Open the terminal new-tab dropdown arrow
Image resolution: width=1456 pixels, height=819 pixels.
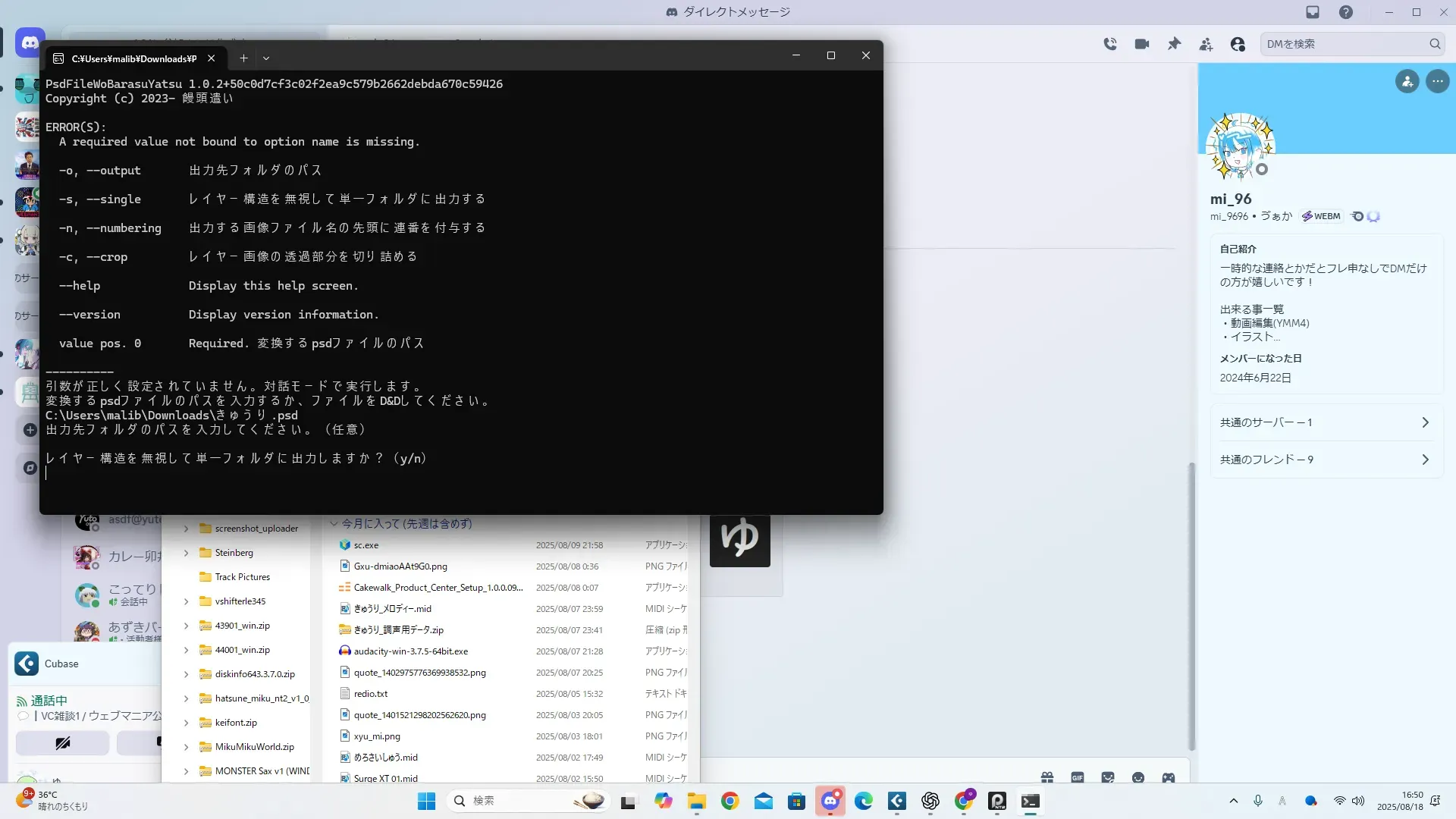[x=266, y=58]
